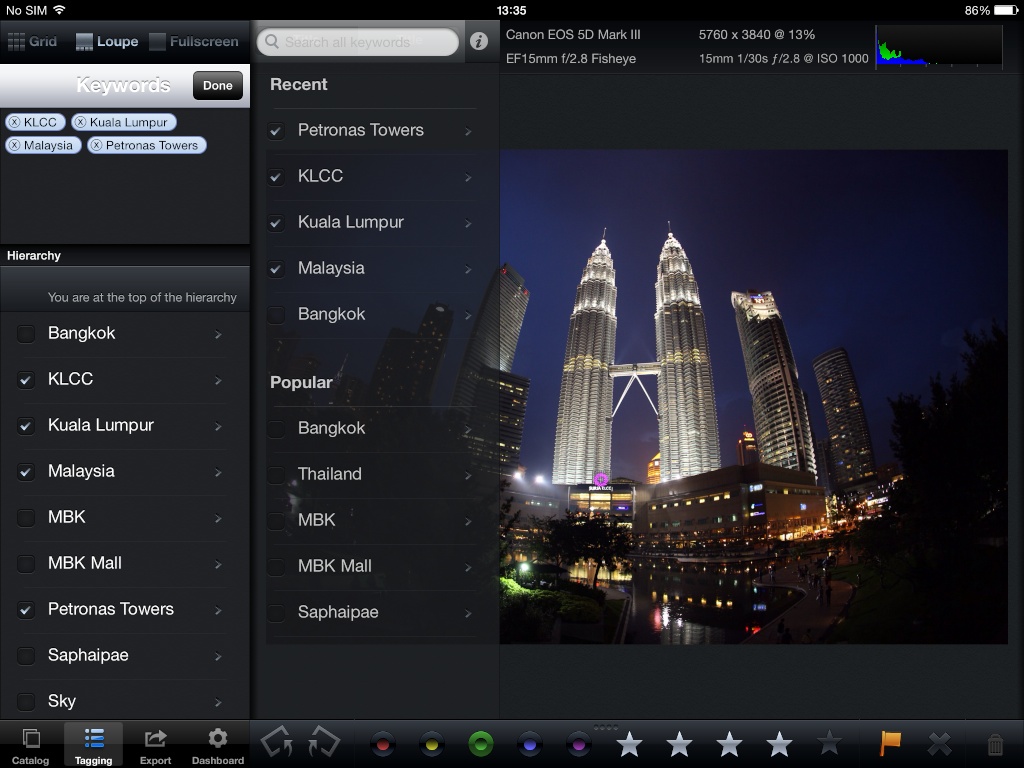Expand Bangkok chevron in Hierarchy

(x=218, y=334)
